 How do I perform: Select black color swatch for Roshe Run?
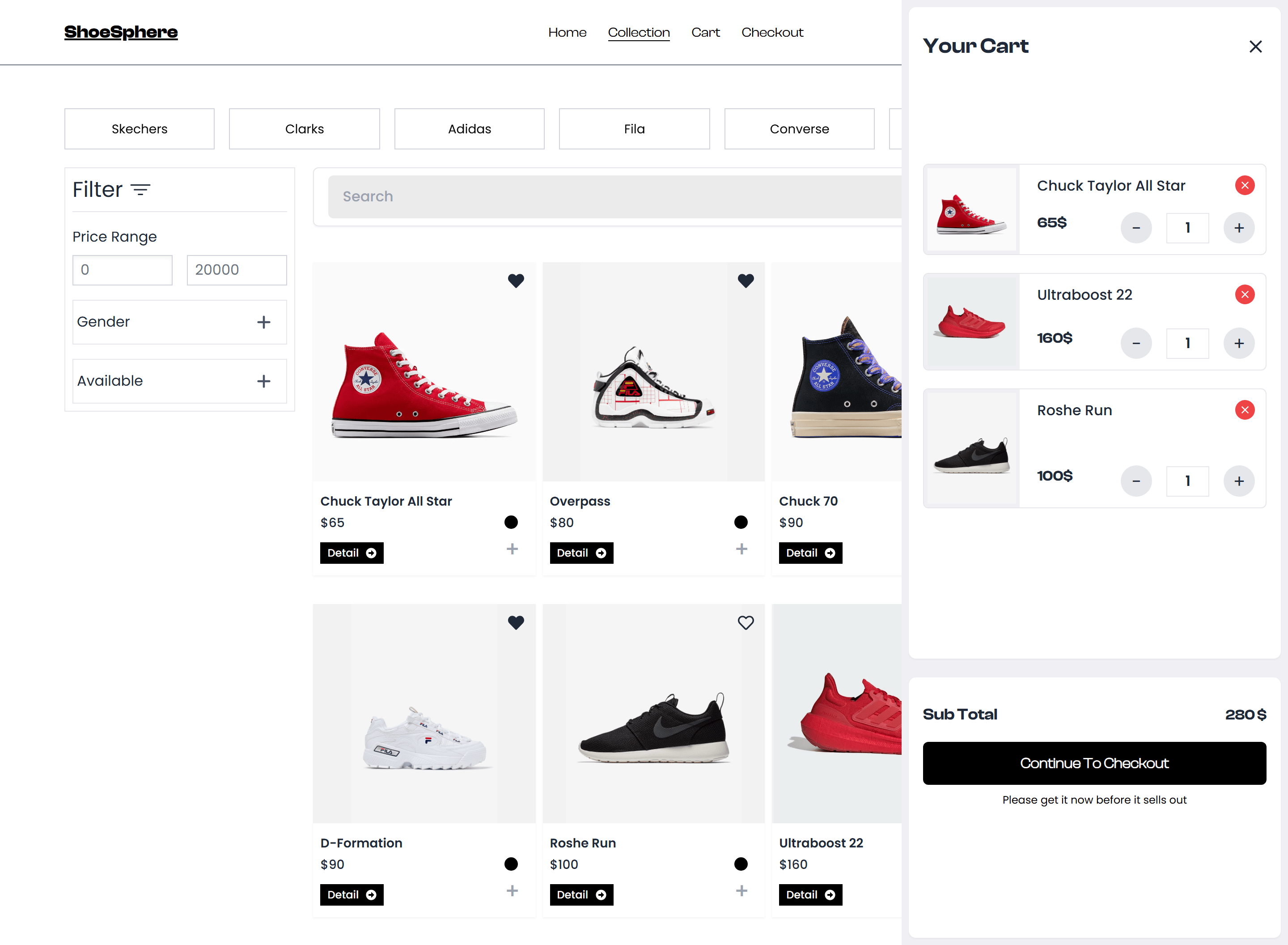(741, 864)
